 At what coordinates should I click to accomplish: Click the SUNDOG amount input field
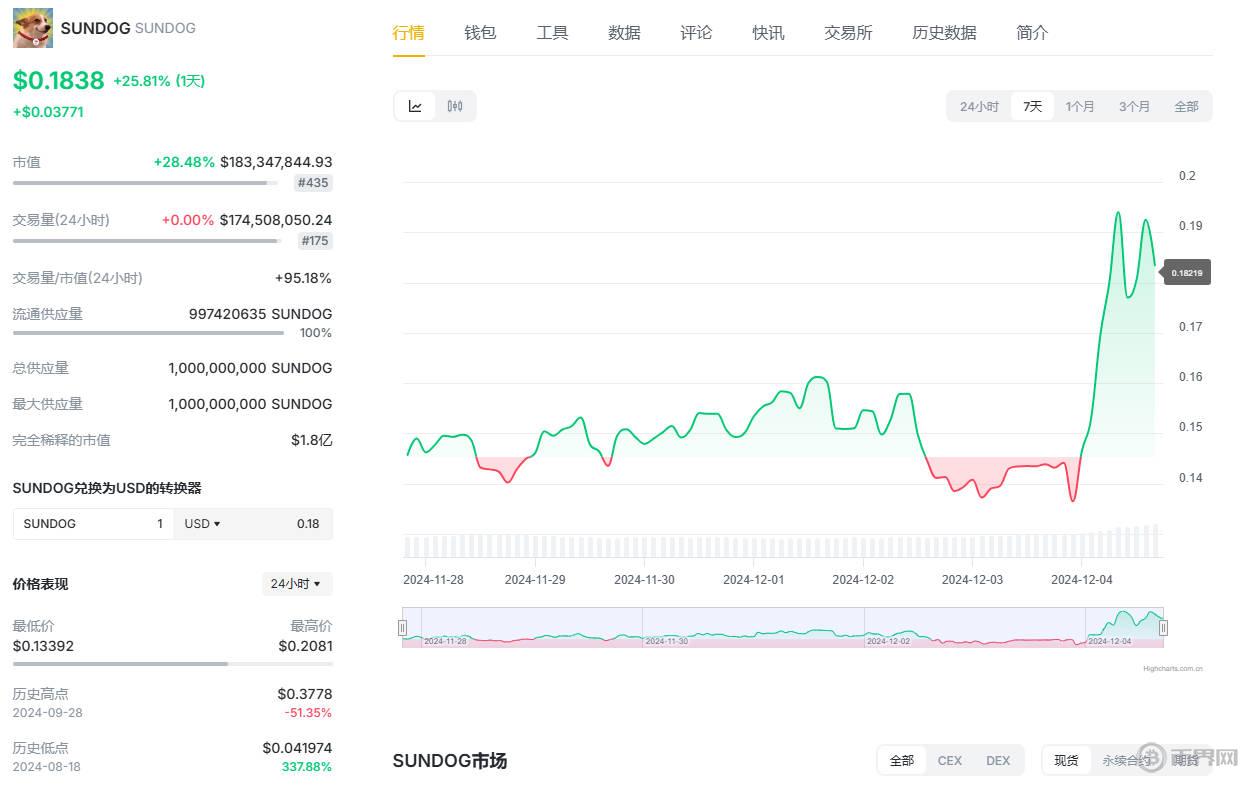(x=93, y=524)
